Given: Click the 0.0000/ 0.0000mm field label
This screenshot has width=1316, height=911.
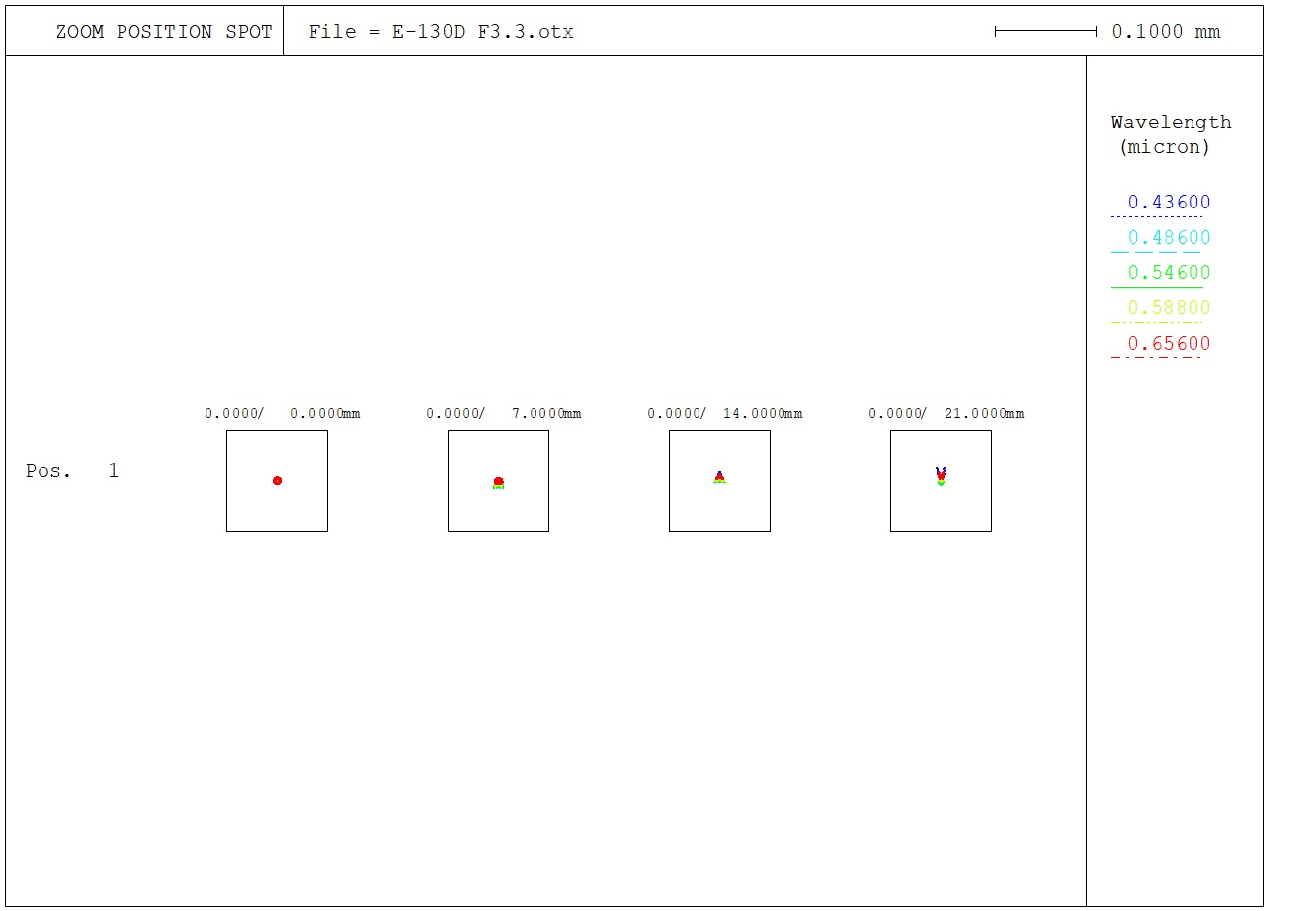Looking at the screenshot, I should 283,414.
